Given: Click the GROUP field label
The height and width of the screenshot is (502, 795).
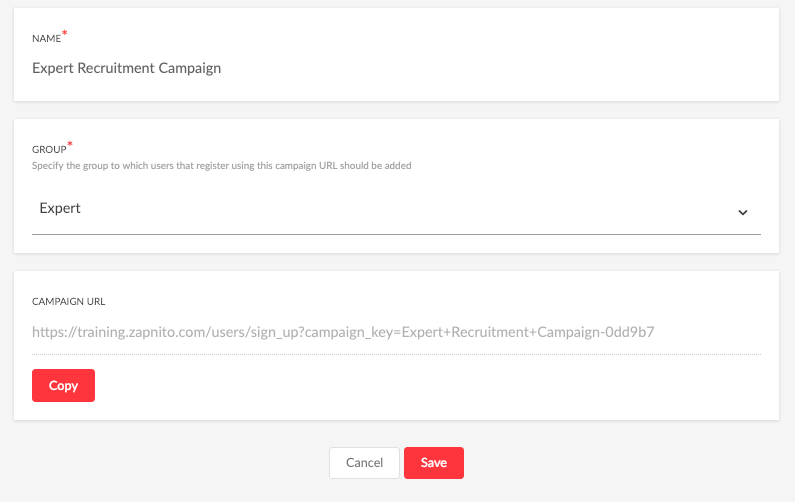Looking at the screenshot, I should click(x=49, y=150).
